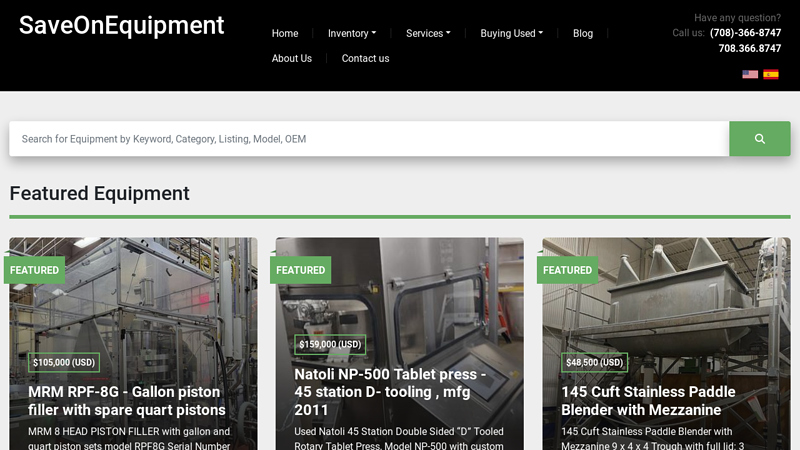Open MRM RPF-8G Gallon piston filler listing
This screenshot has width=800, height=450.
127,401
